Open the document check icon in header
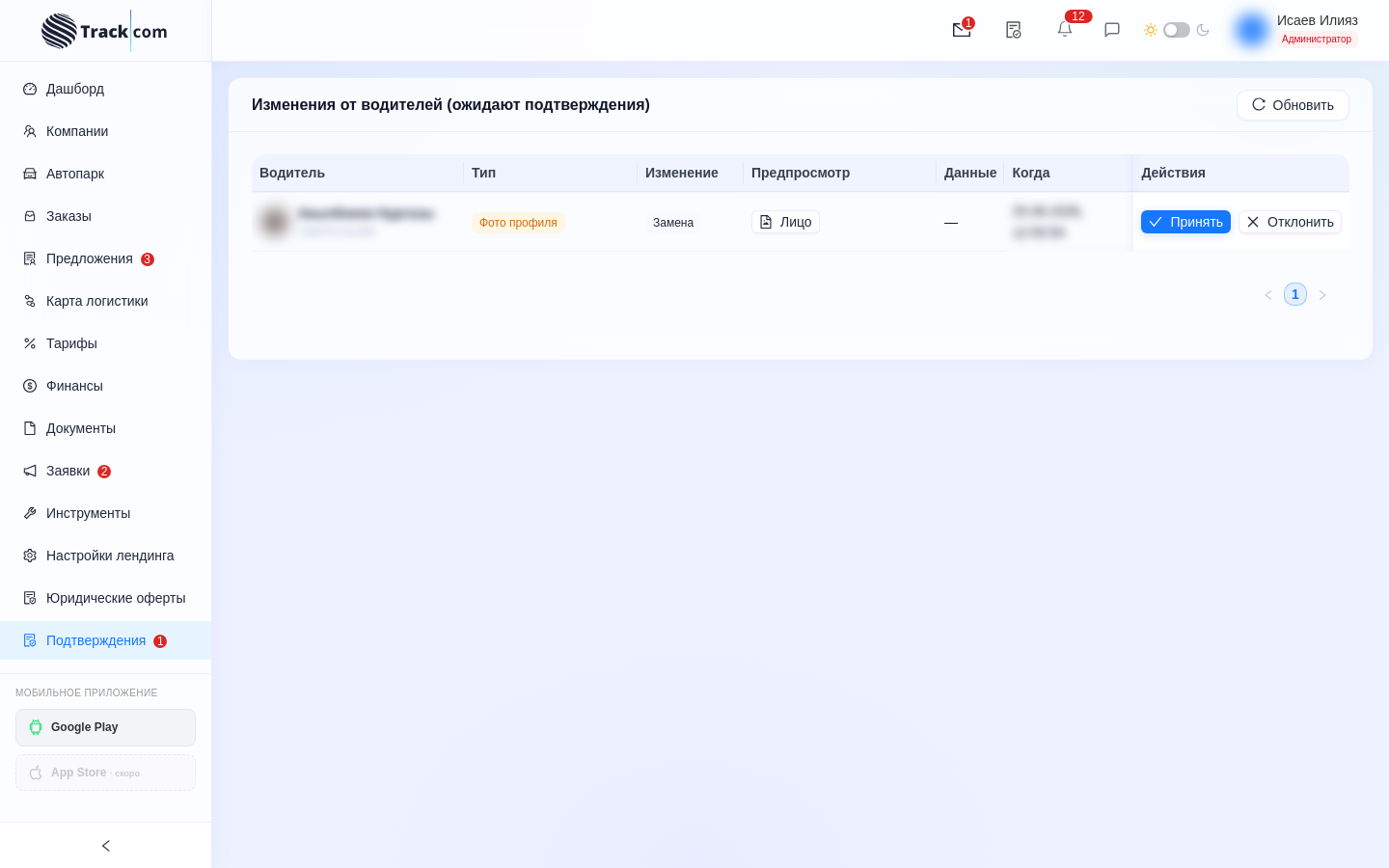This screenshot has height=868, width=1389. click(x=1013, y=30)
